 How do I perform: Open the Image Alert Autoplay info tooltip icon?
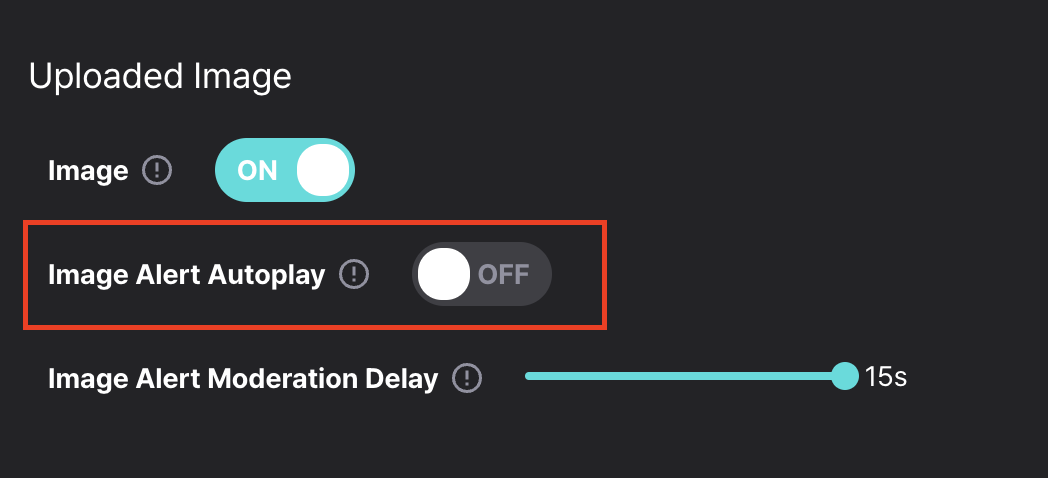coord(354,274)
